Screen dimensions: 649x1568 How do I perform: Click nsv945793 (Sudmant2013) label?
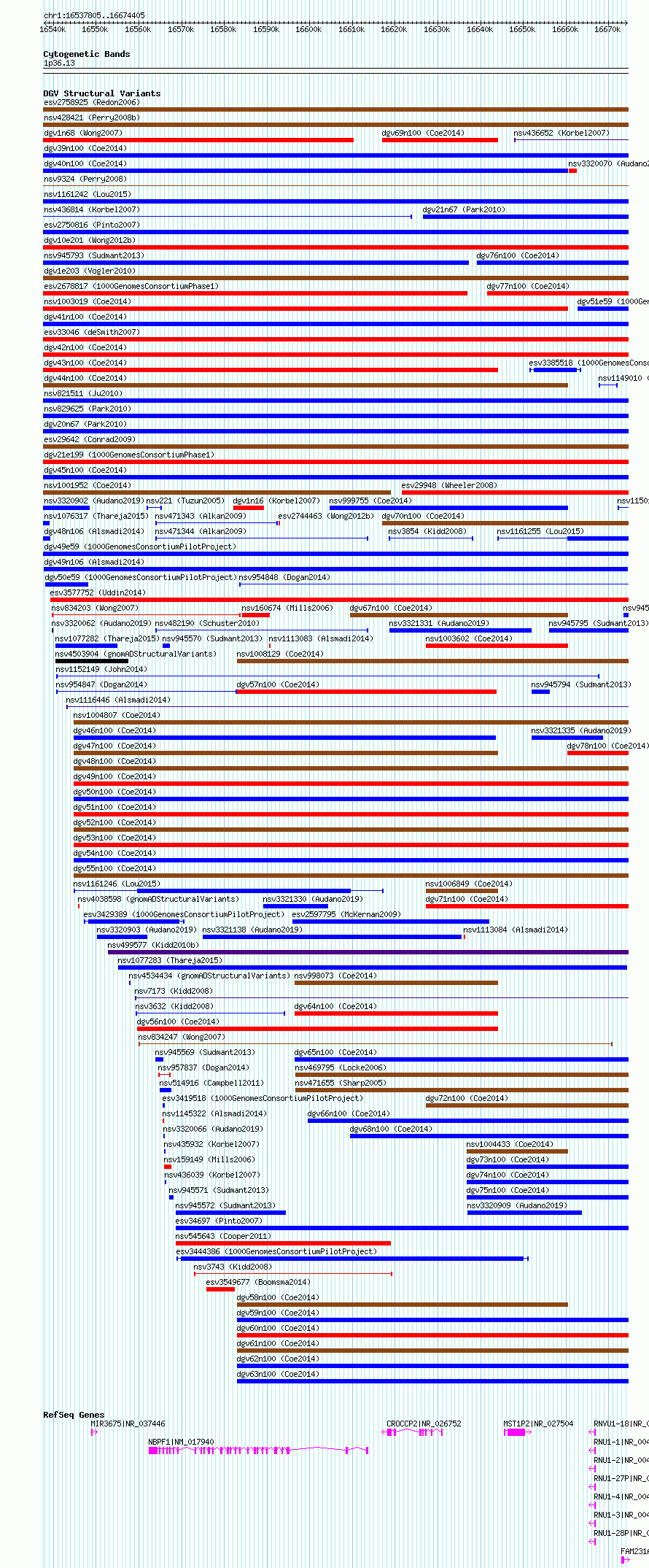pos(94,256)
